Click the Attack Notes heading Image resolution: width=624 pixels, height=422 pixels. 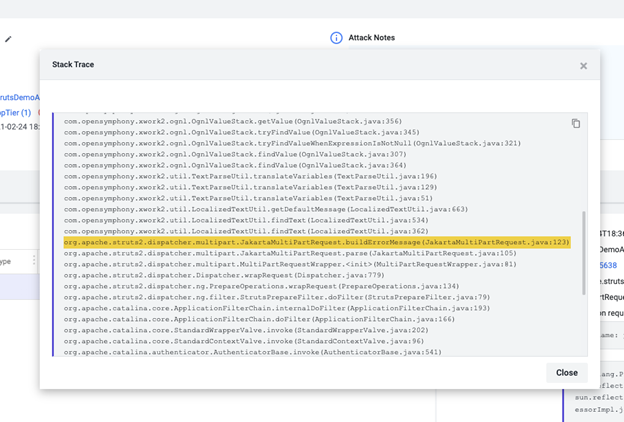point(374,38)
